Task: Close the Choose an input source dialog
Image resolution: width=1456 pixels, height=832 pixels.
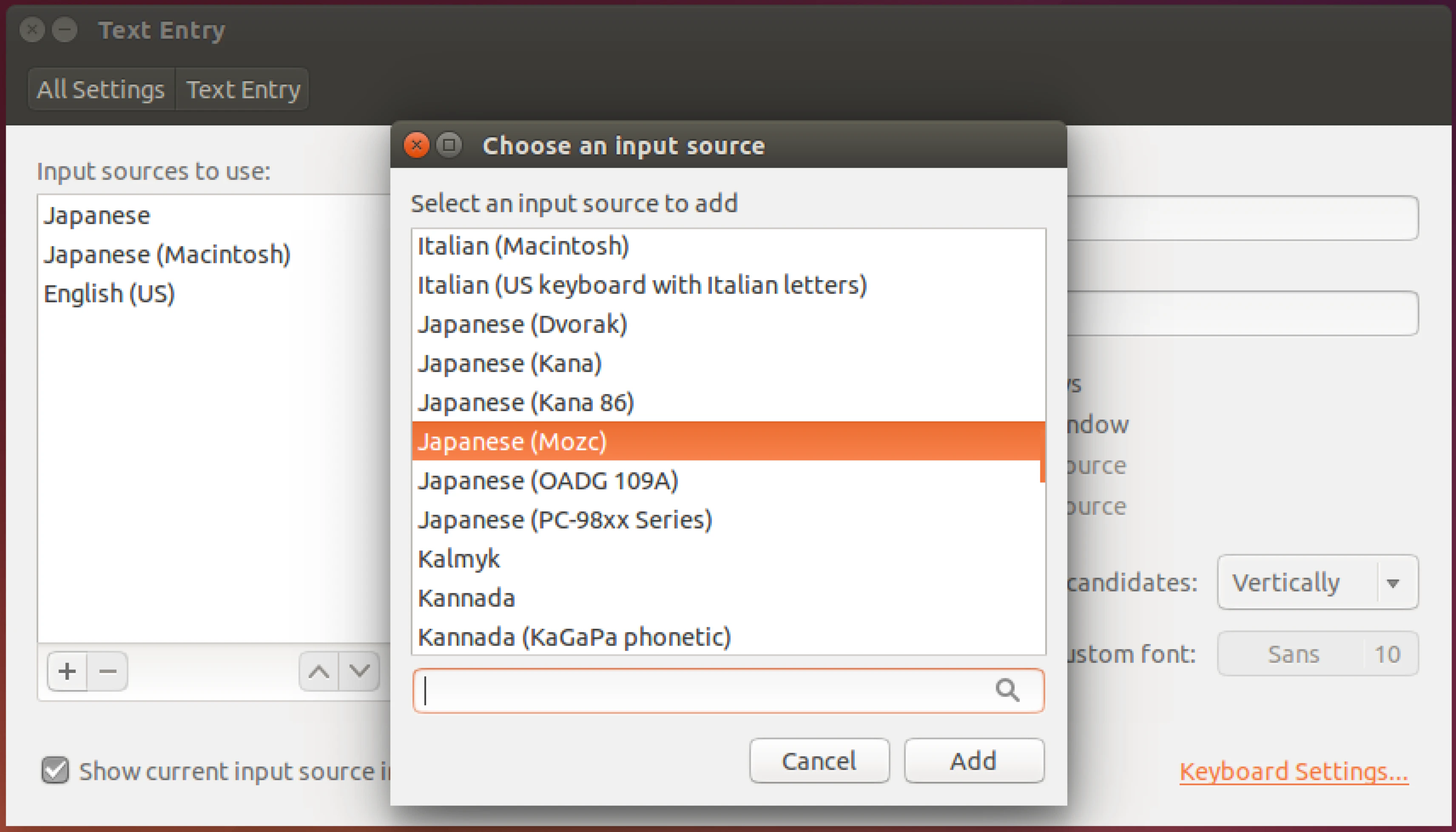Action: [416, 145]
